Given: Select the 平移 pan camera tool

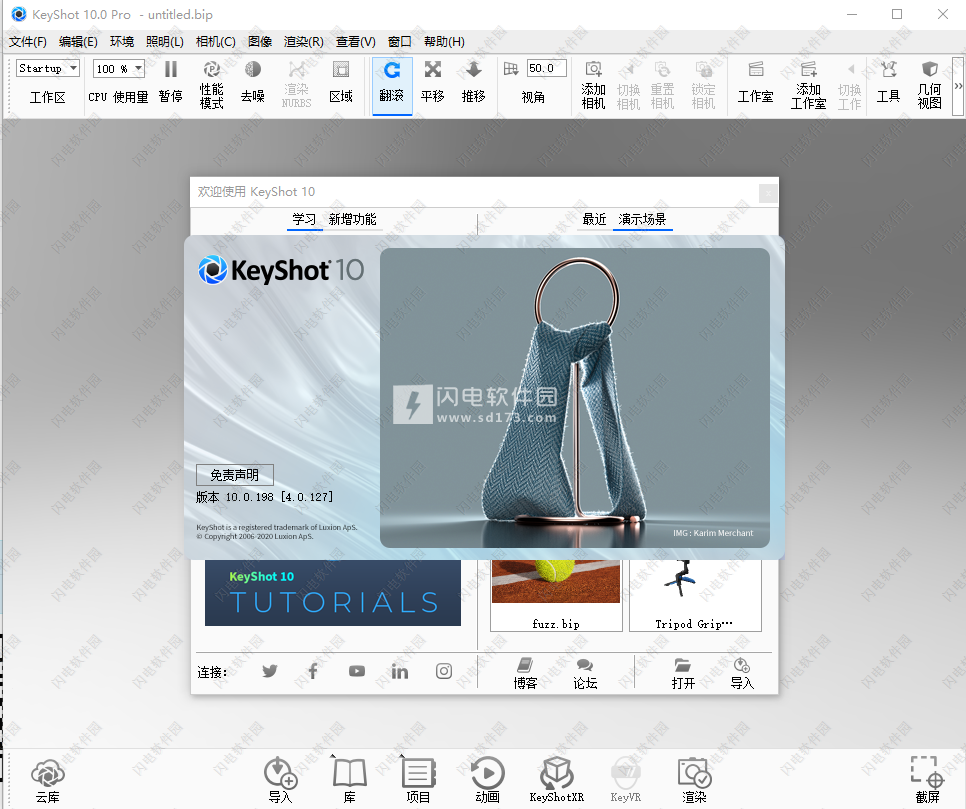Looking at the screenshot, I should click(x=432, y=82).
